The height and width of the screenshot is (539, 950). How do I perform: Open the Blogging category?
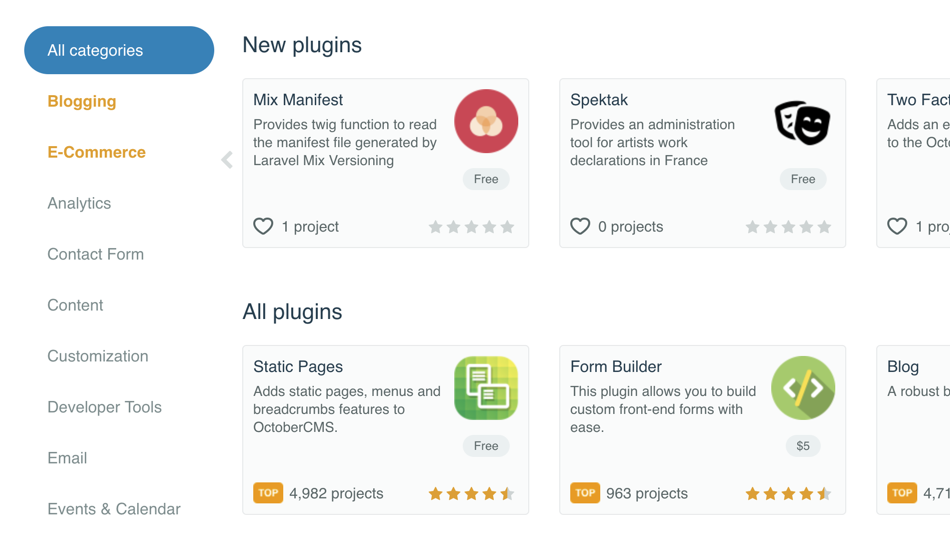pos(82,101)
